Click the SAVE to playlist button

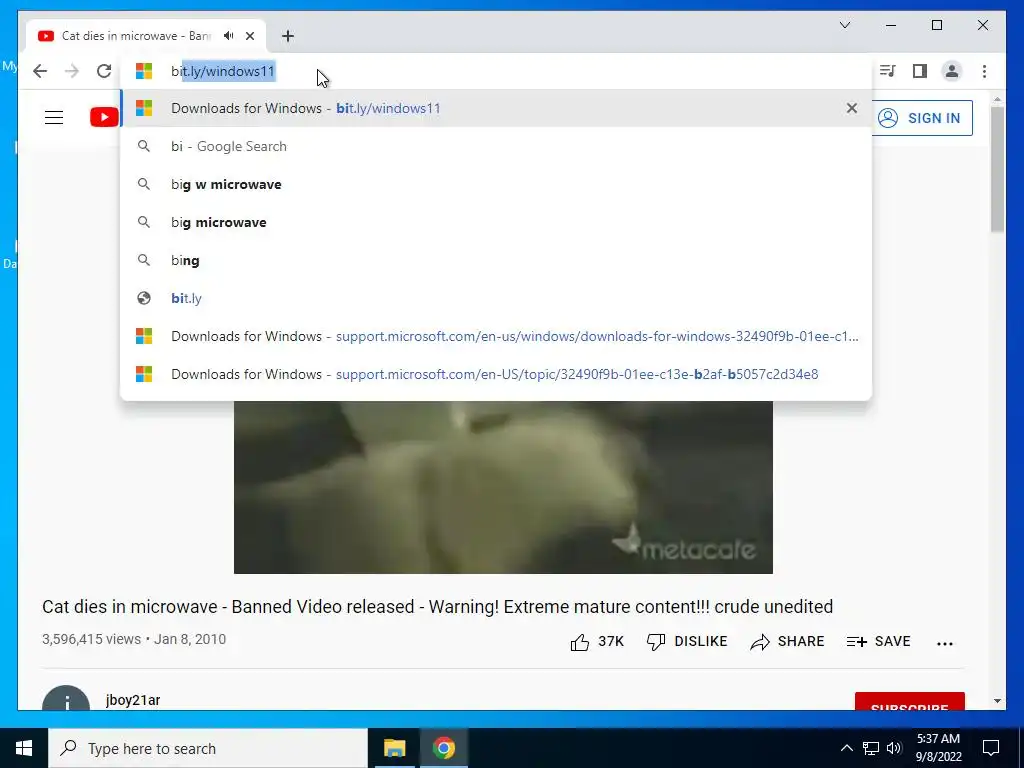click(x=878, y=641)
